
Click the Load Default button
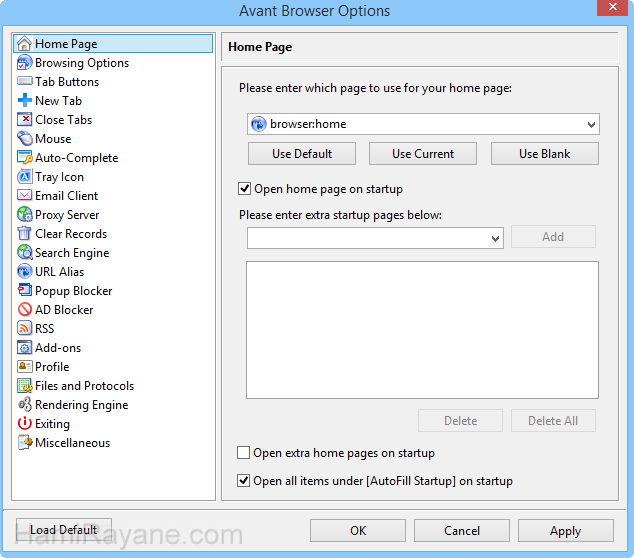point(64,530)
